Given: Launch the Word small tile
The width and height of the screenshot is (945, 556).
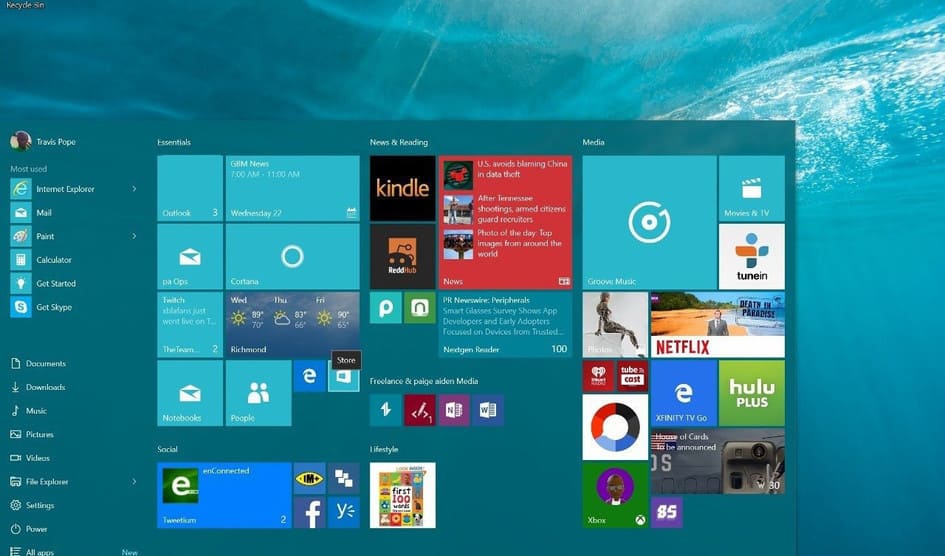Looking at the screenshot, I should [488, 410].
